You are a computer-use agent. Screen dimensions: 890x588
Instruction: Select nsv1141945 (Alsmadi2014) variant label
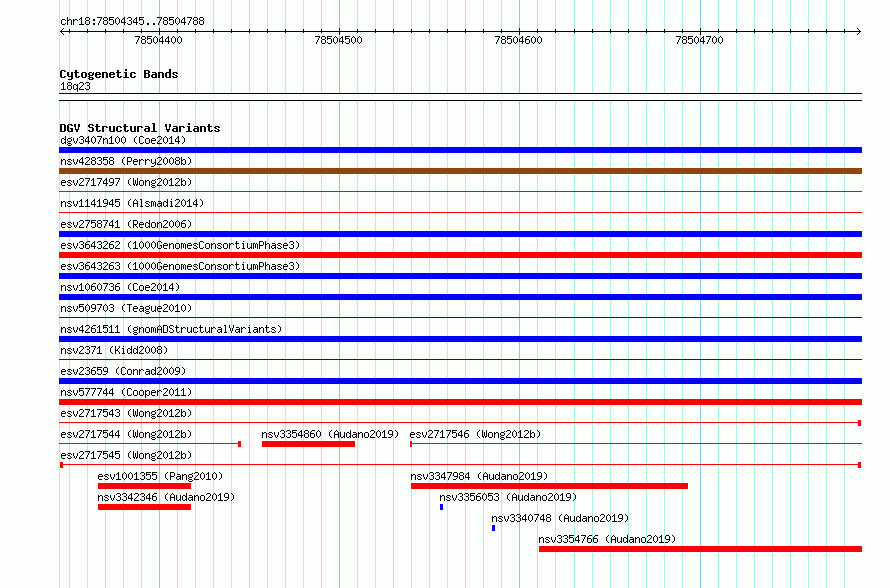pyautogui.click(x=132, y=203)
